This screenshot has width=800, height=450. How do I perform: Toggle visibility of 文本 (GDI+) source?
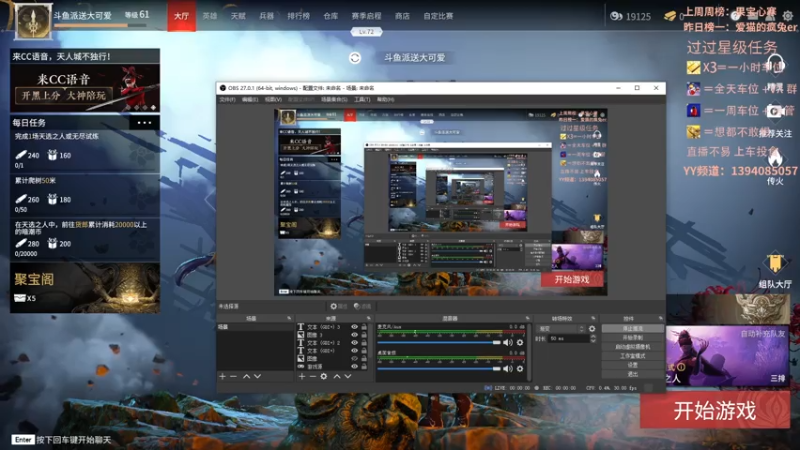(x=355, y=351)
